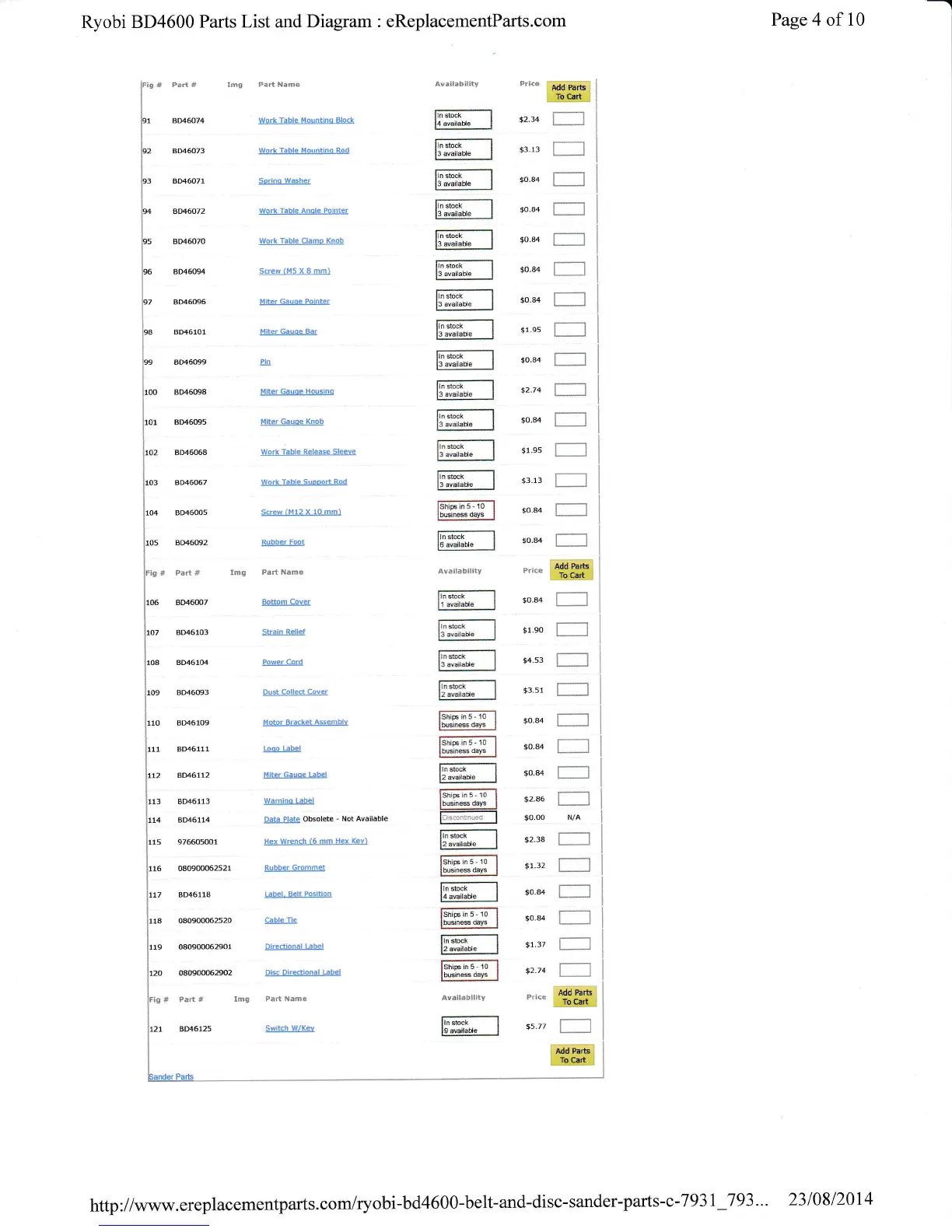Open the Hex Wrench (6 mm Hex Key) link

tap(315, 842)
